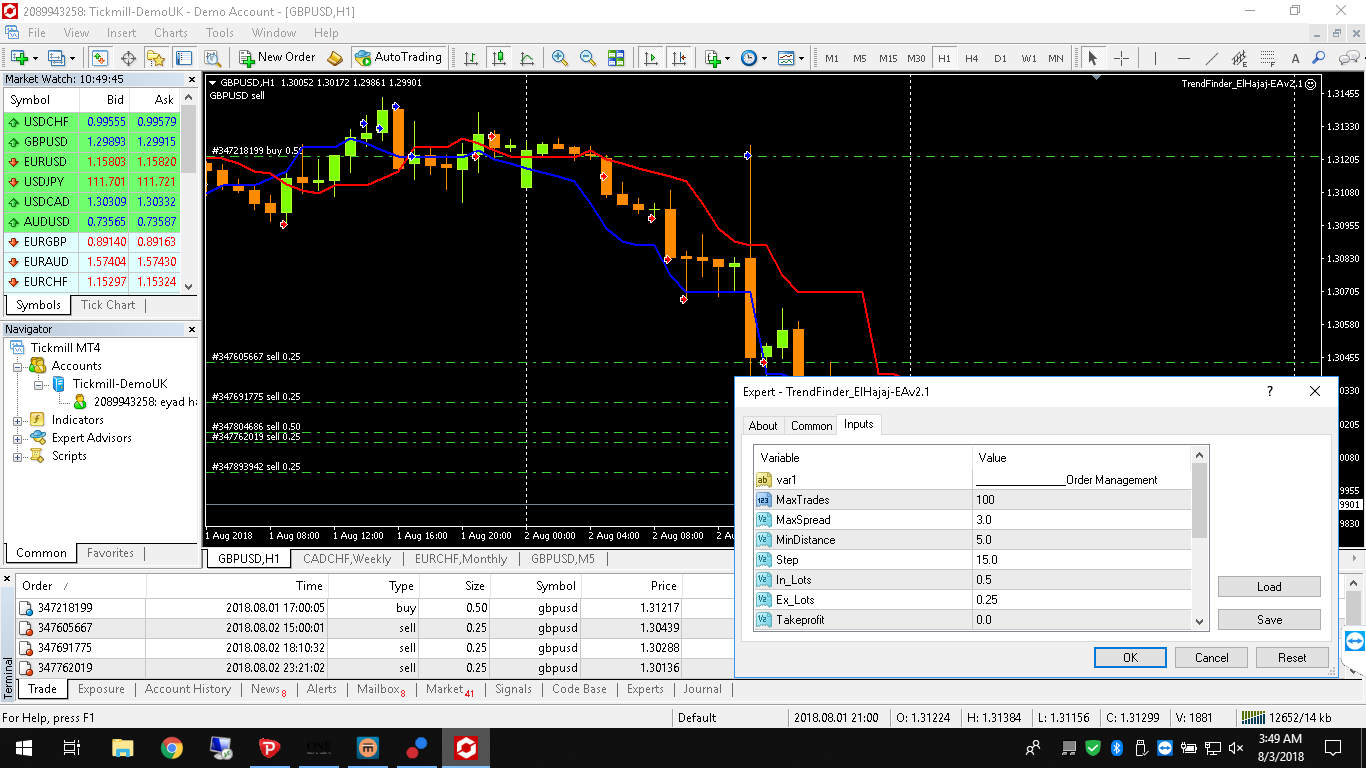Expand the Expert Advisors tree node
This screenshot has height=768, width=1366.
point(18,438)
